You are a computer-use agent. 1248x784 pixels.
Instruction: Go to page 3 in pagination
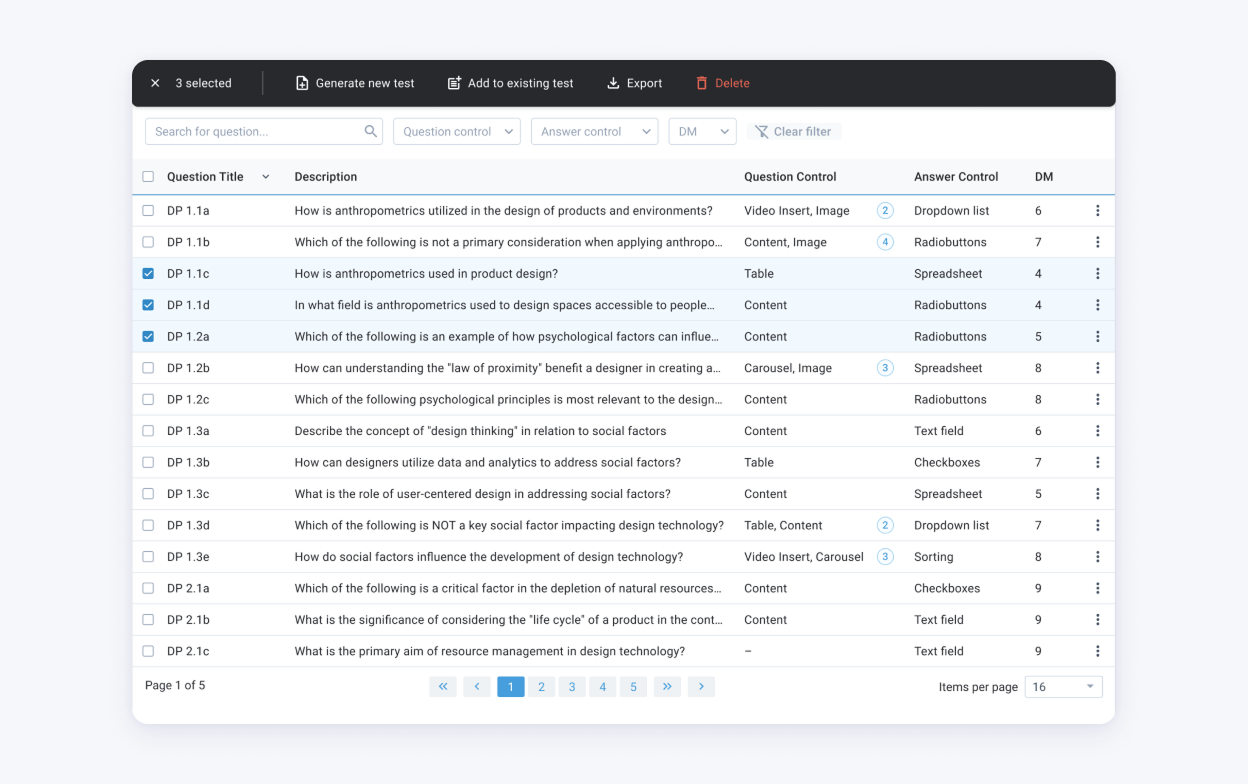coord(572,687)
